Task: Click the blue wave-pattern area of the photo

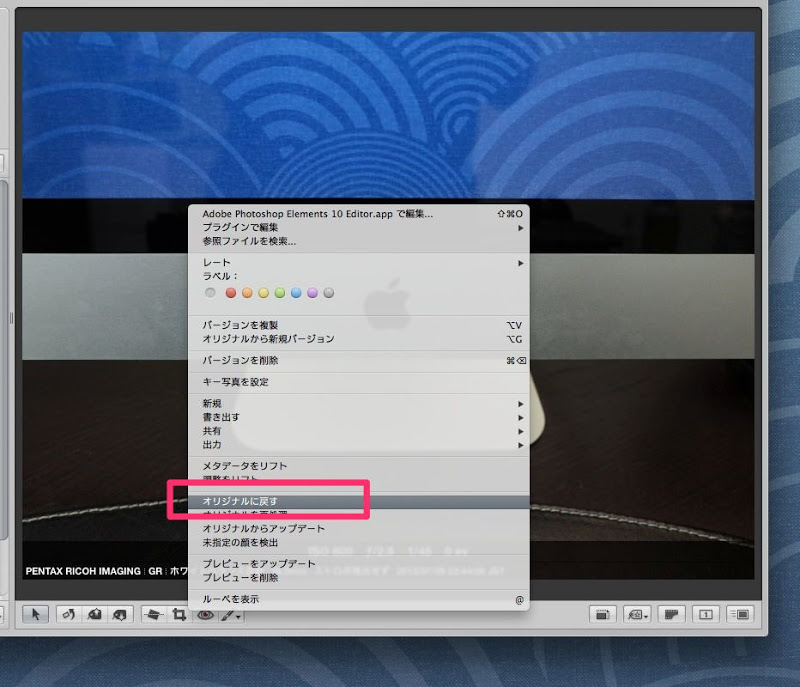Action: click(388, 115)
